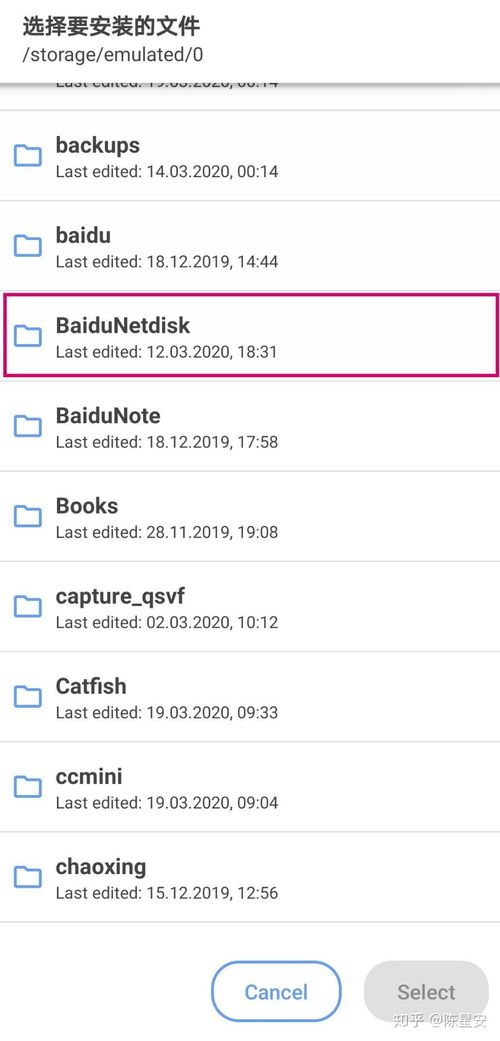Screen dimensions: 500x1041
Task: Click the Cancel button
Action: pos(276,992)
